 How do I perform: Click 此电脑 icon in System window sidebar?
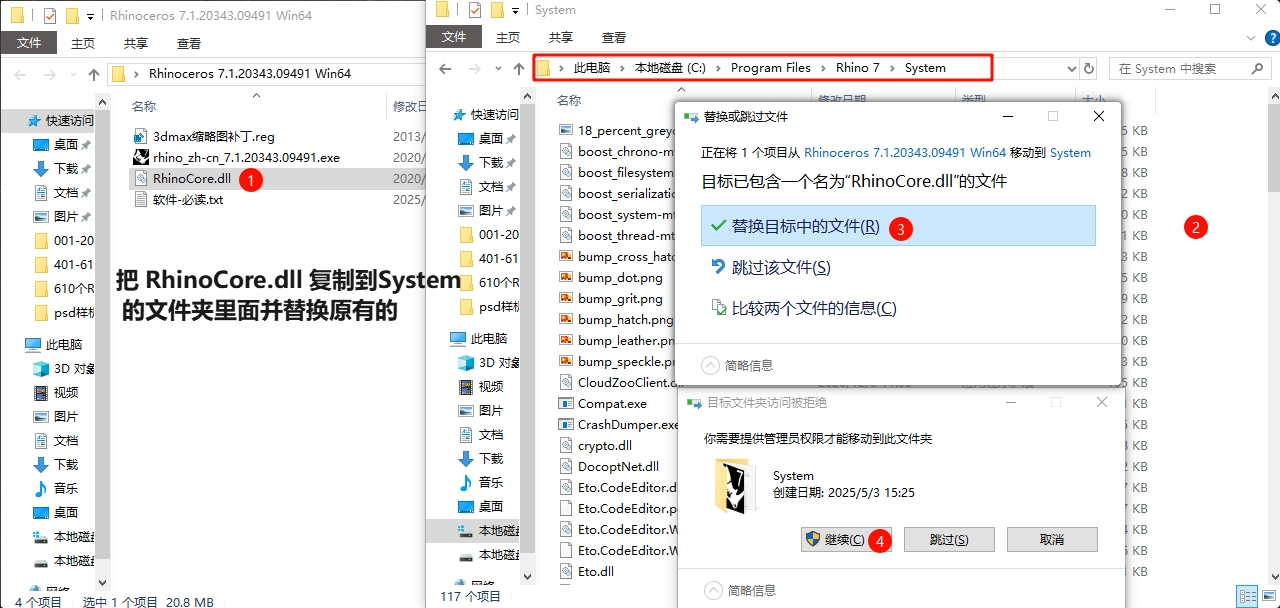[x=457, y=338]
